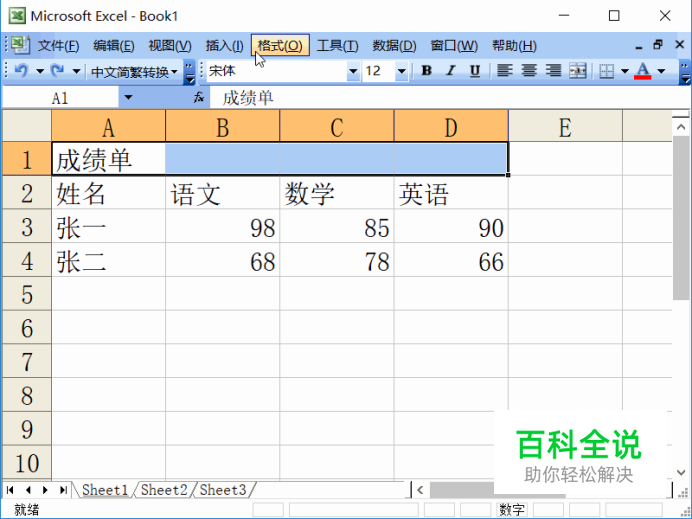
Task: Click Merge and Center icon
Action: (x=578, y=71)
